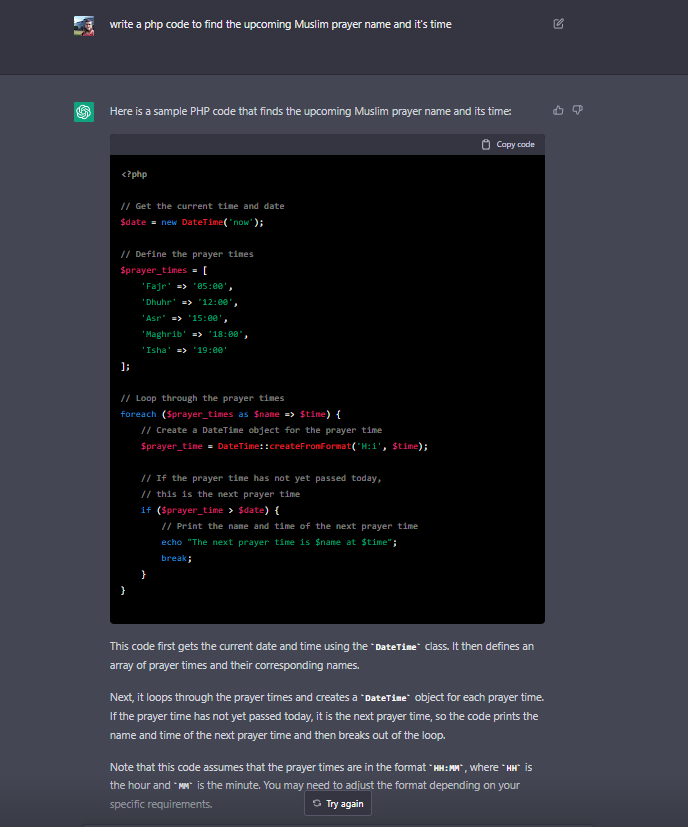
Task: Click the '// Get the current time and date' comment
Action: tap(203, 206)
